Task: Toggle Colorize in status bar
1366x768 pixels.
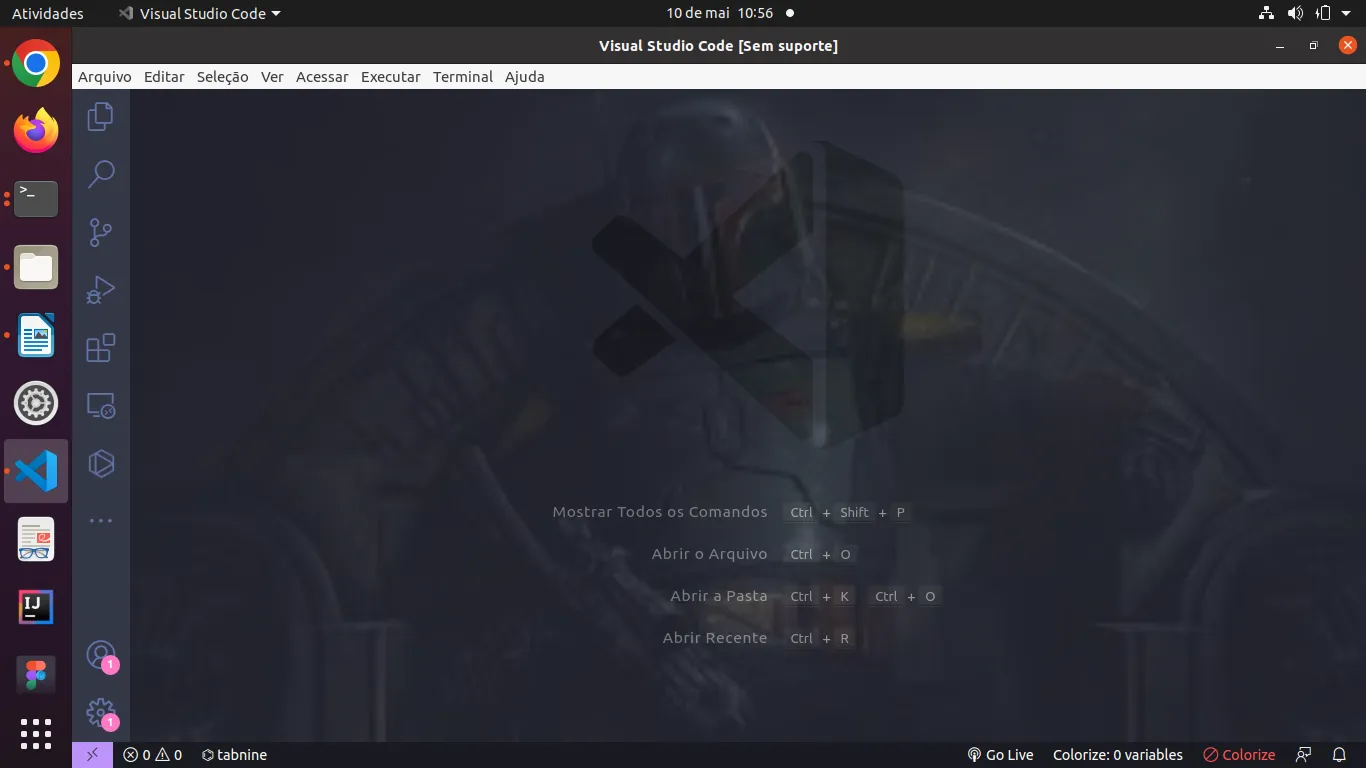Action: (1239, 755)
